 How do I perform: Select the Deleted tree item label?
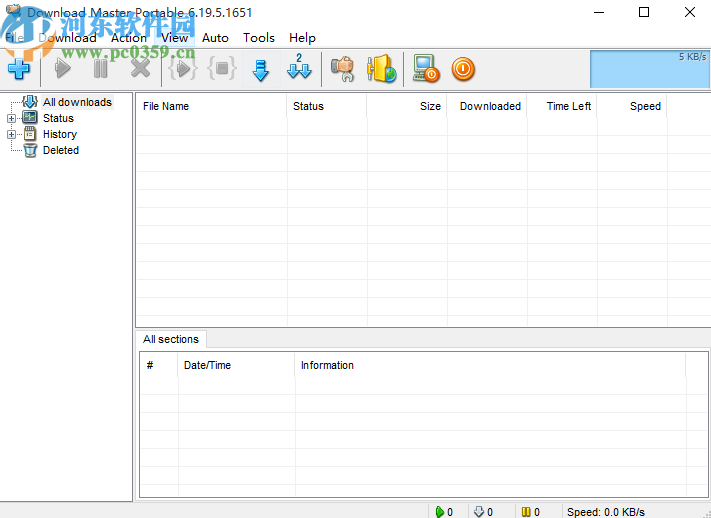pos(61,150)
